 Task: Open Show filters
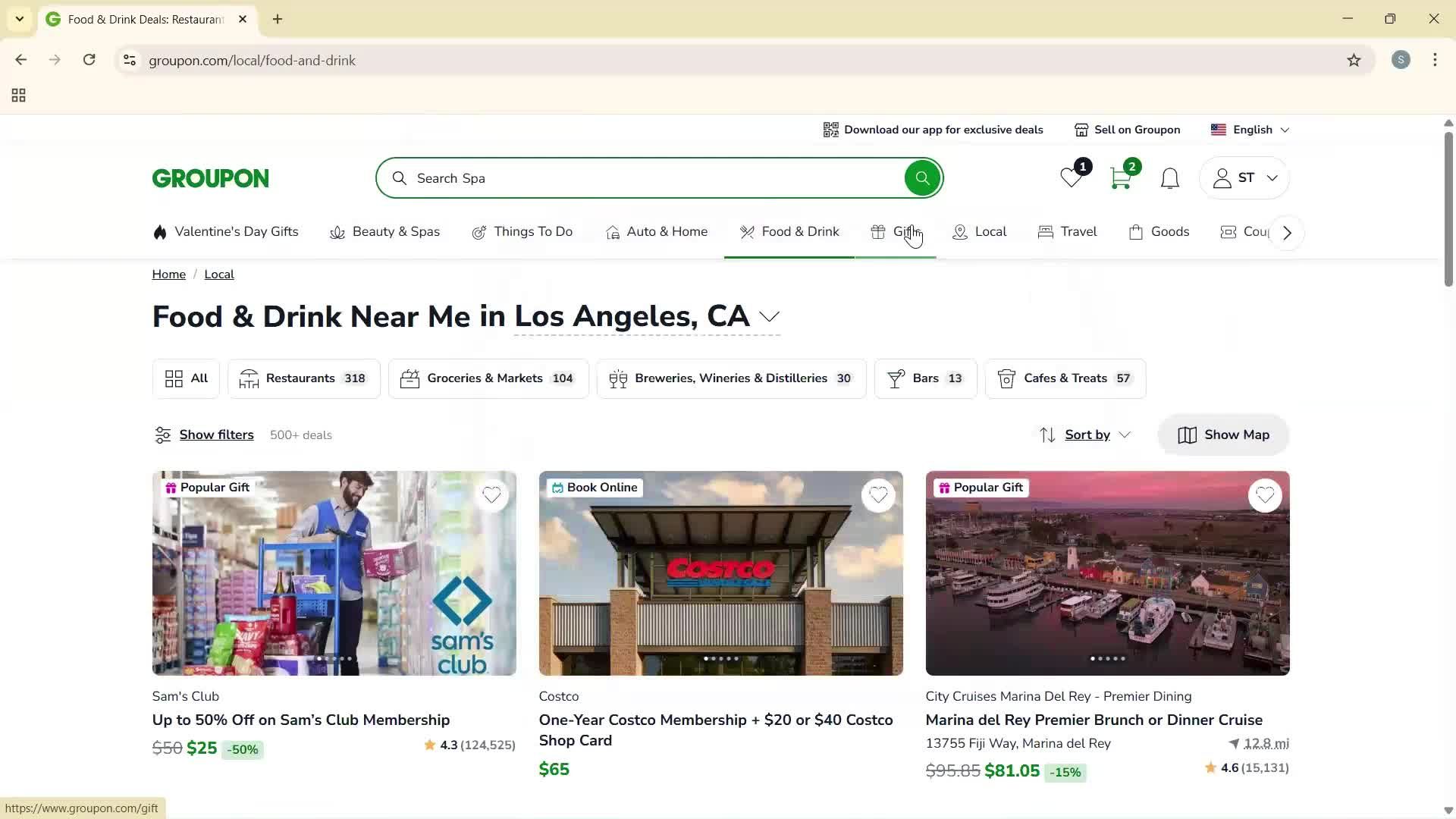203,435
